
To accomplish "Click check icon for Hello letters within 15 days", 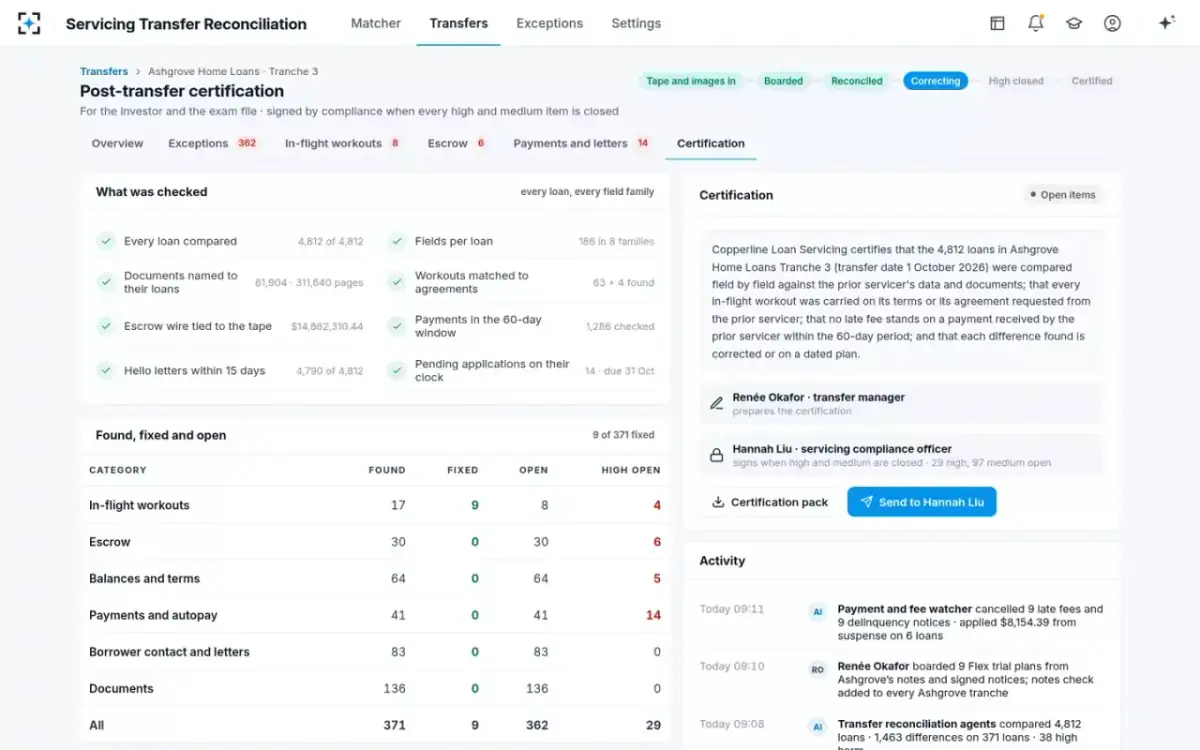I will pos(105,370).
